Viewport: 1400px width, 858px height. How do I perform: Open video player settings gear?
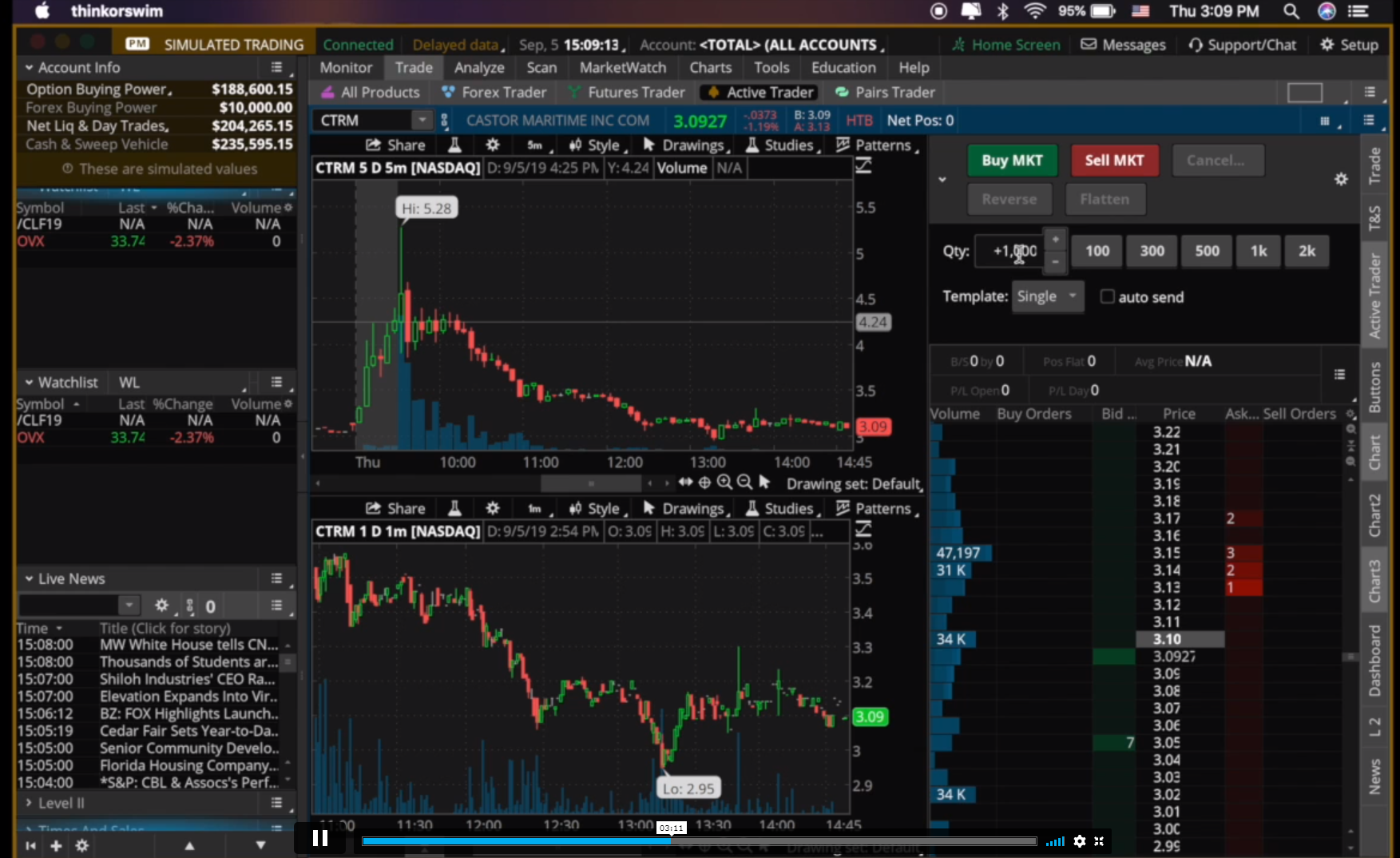[1080, 840]
